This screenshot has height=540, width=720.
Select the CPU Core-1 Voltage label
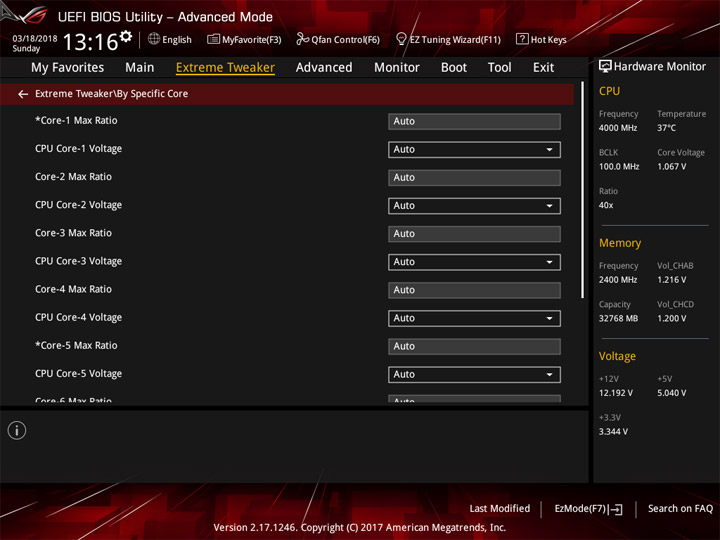79,149
